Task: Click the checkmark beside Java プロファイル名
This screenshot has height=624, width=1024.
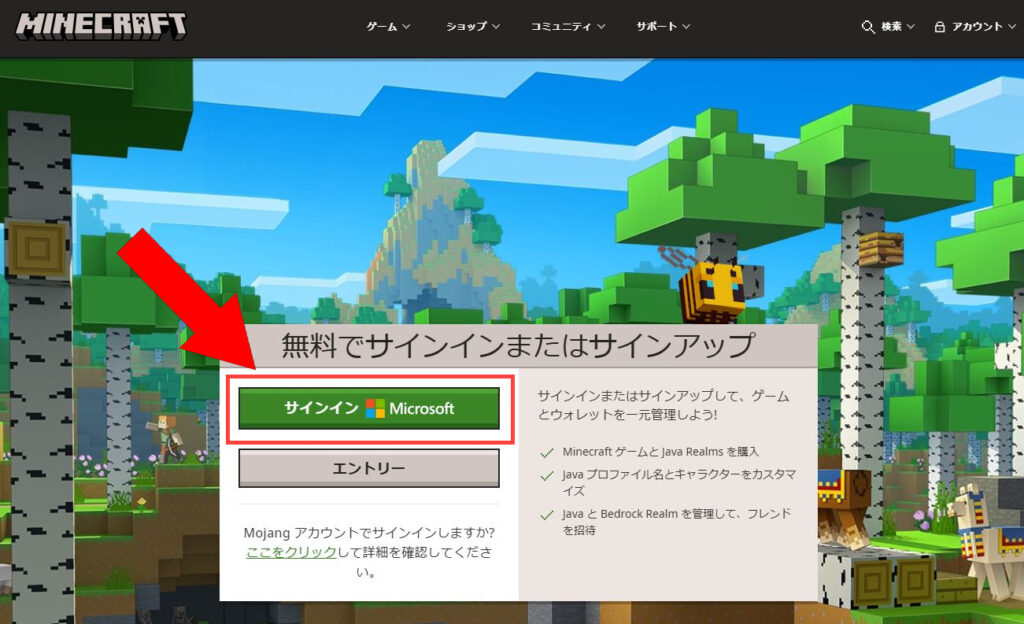Action: click(547, 476)
